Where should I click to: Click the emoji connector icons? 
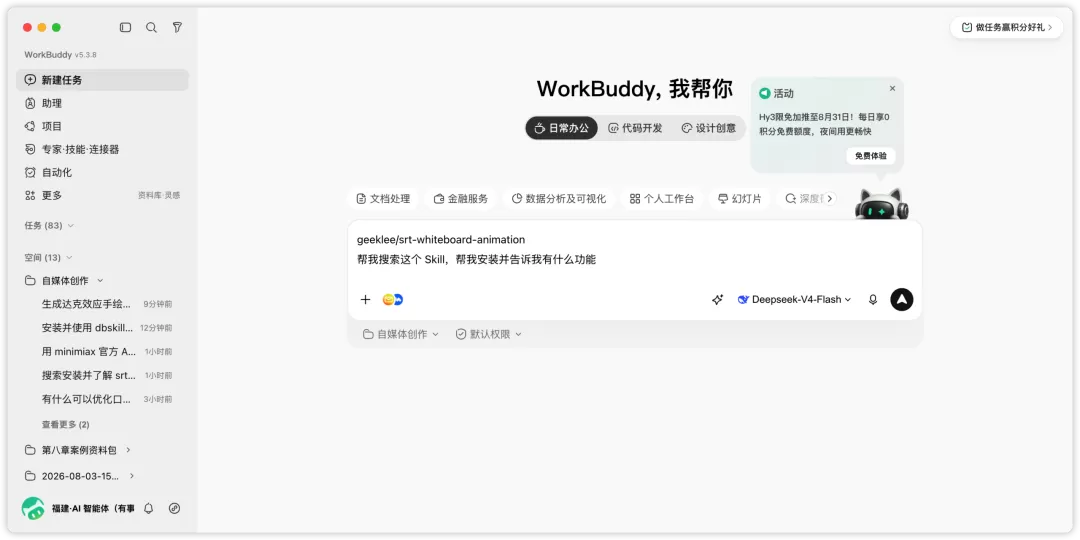coord(393,300)
